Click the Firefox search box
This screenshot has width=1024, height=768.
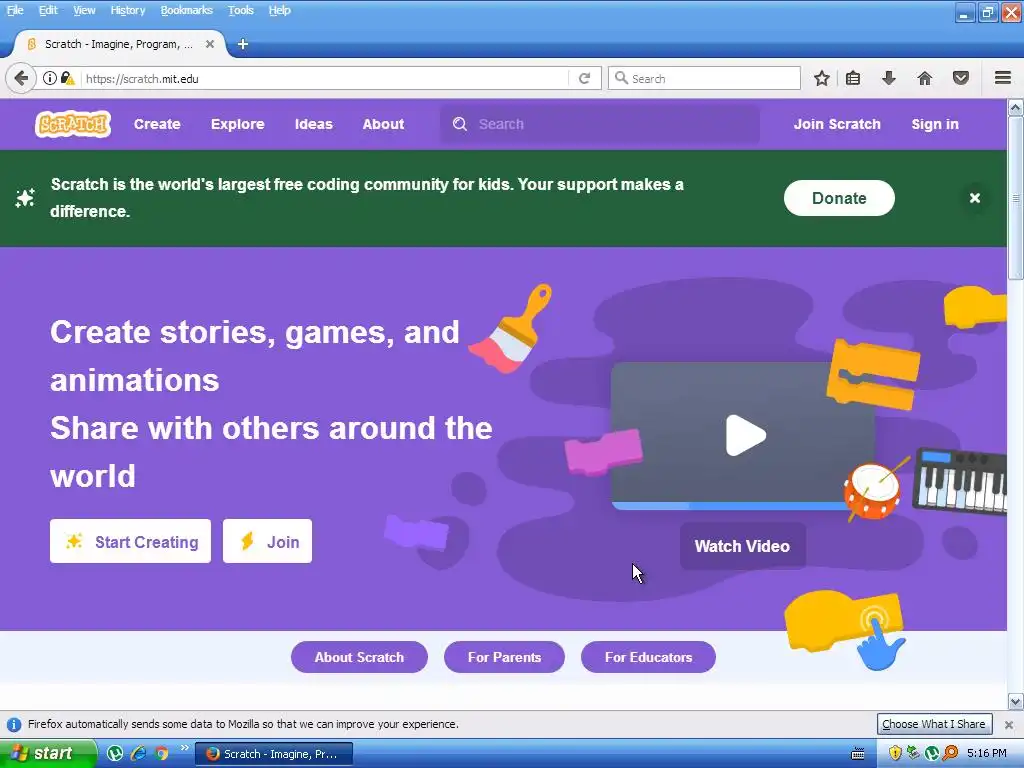(x=705, y=78)
